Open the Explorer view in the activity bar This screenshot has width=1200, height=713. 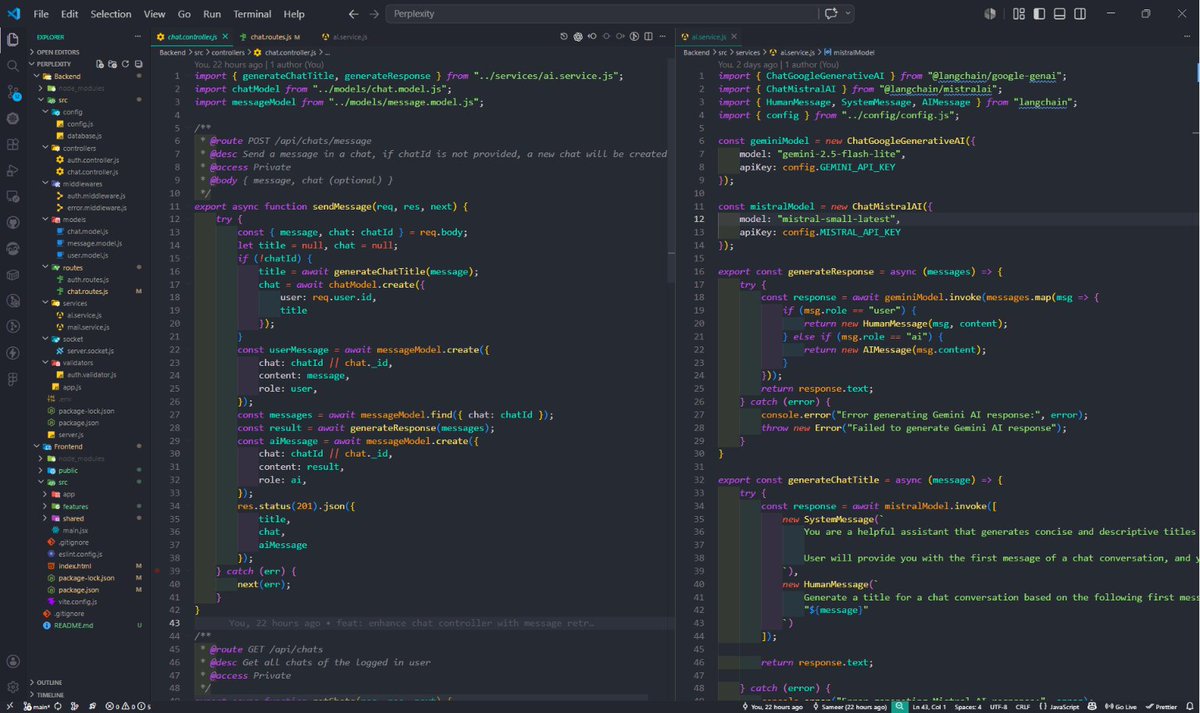pyautogui.click(x=13, y=40)
